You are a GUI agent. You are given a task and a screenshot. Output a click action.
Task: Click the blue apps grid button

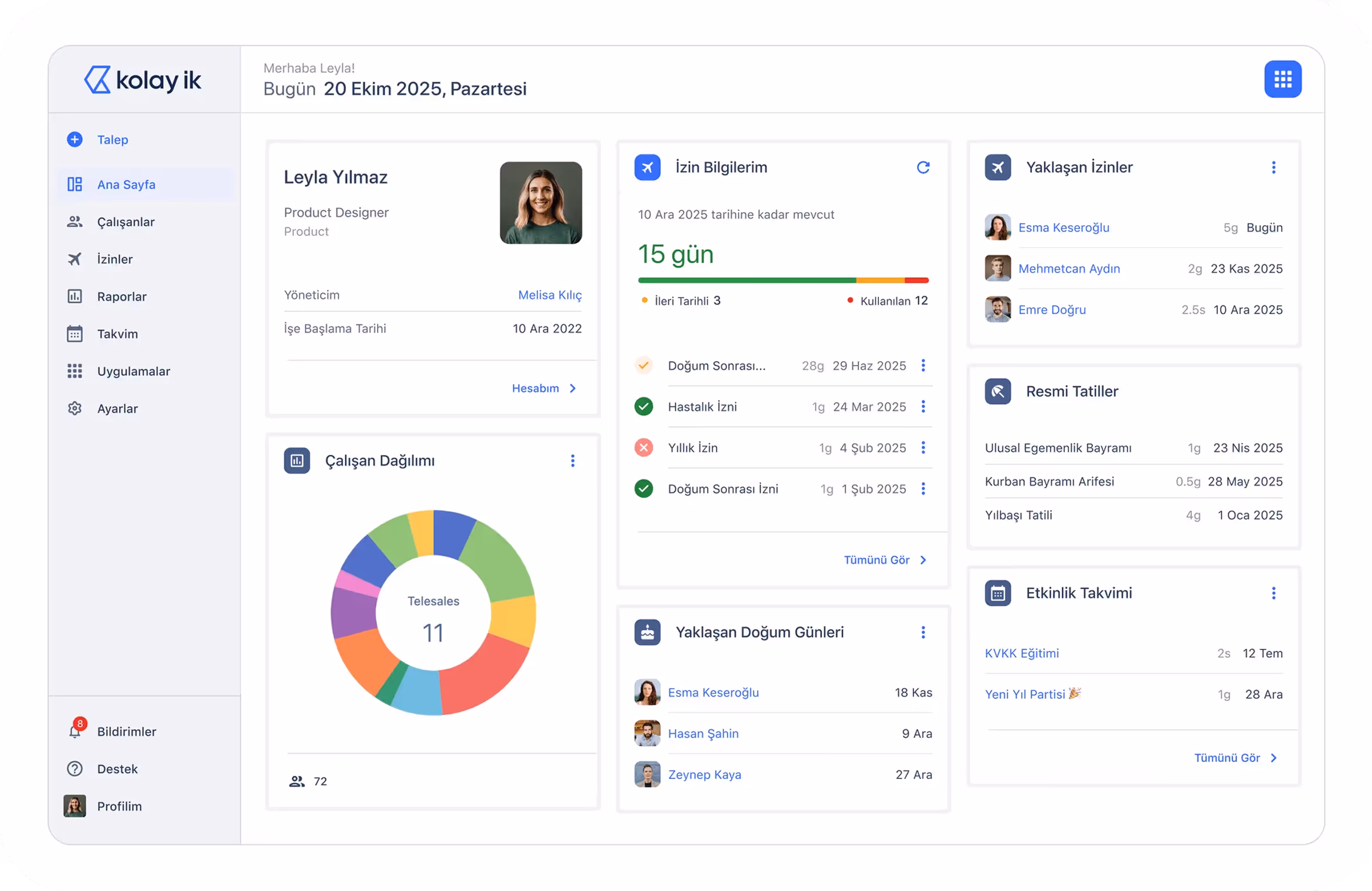(1282, 79)
